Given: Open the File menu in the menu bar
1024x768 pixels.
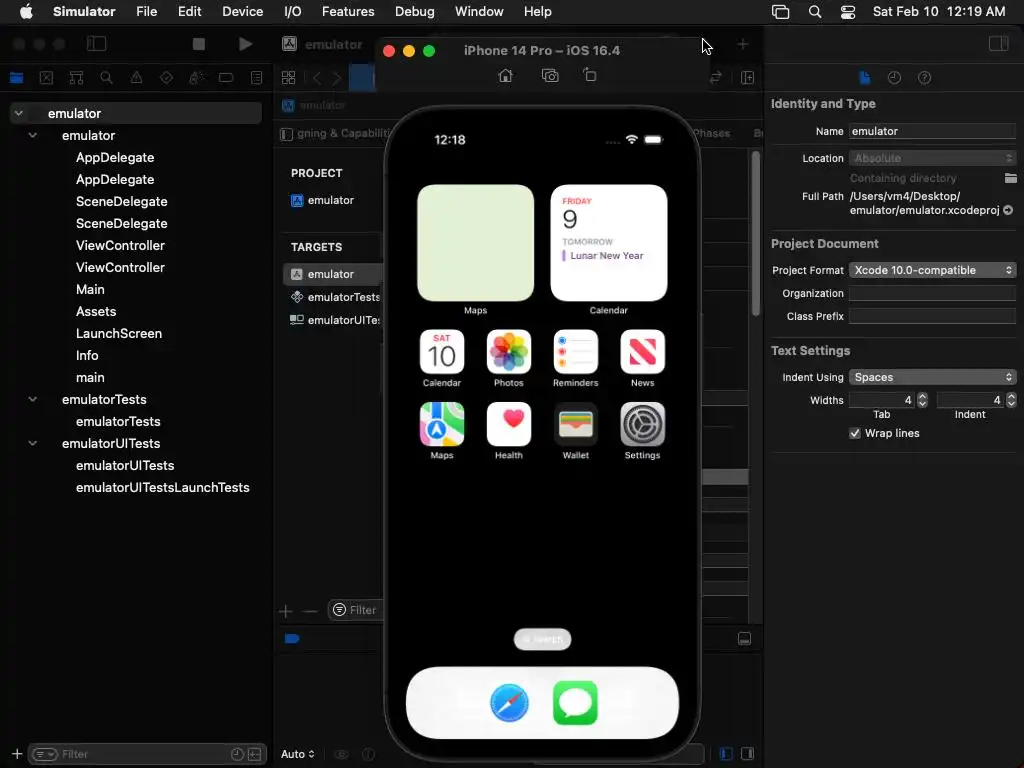Looking at the screenshot, I should point(146,11).
